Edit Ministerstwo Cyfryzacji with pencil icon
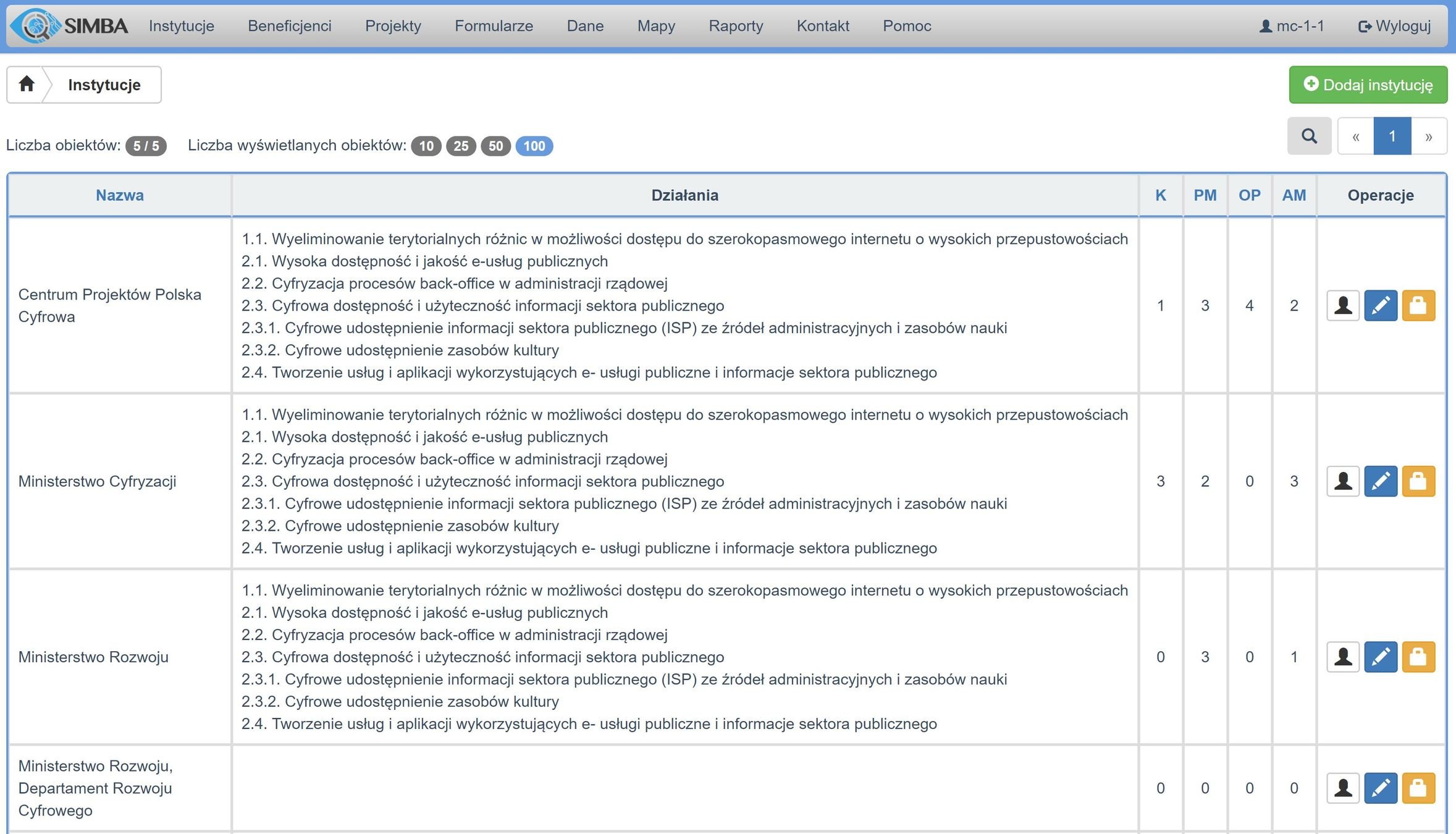The height and width of the screenshot is (834, 1456). coord(1380,481)
